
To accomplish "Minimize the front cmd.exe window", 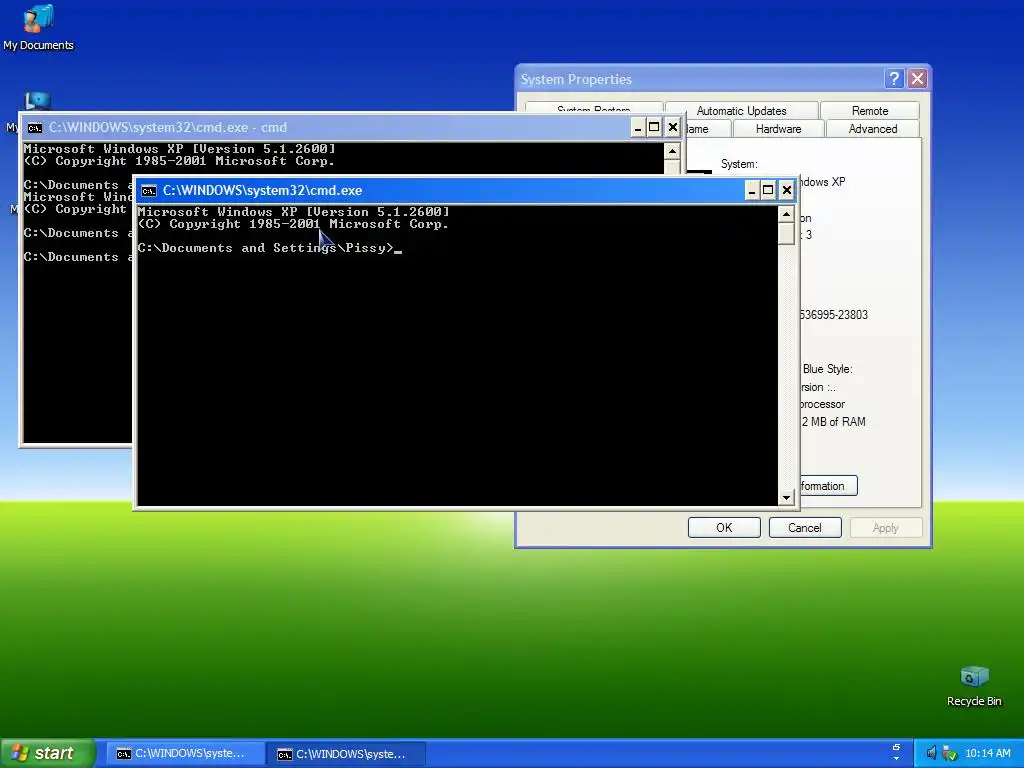I will [752, 191].
